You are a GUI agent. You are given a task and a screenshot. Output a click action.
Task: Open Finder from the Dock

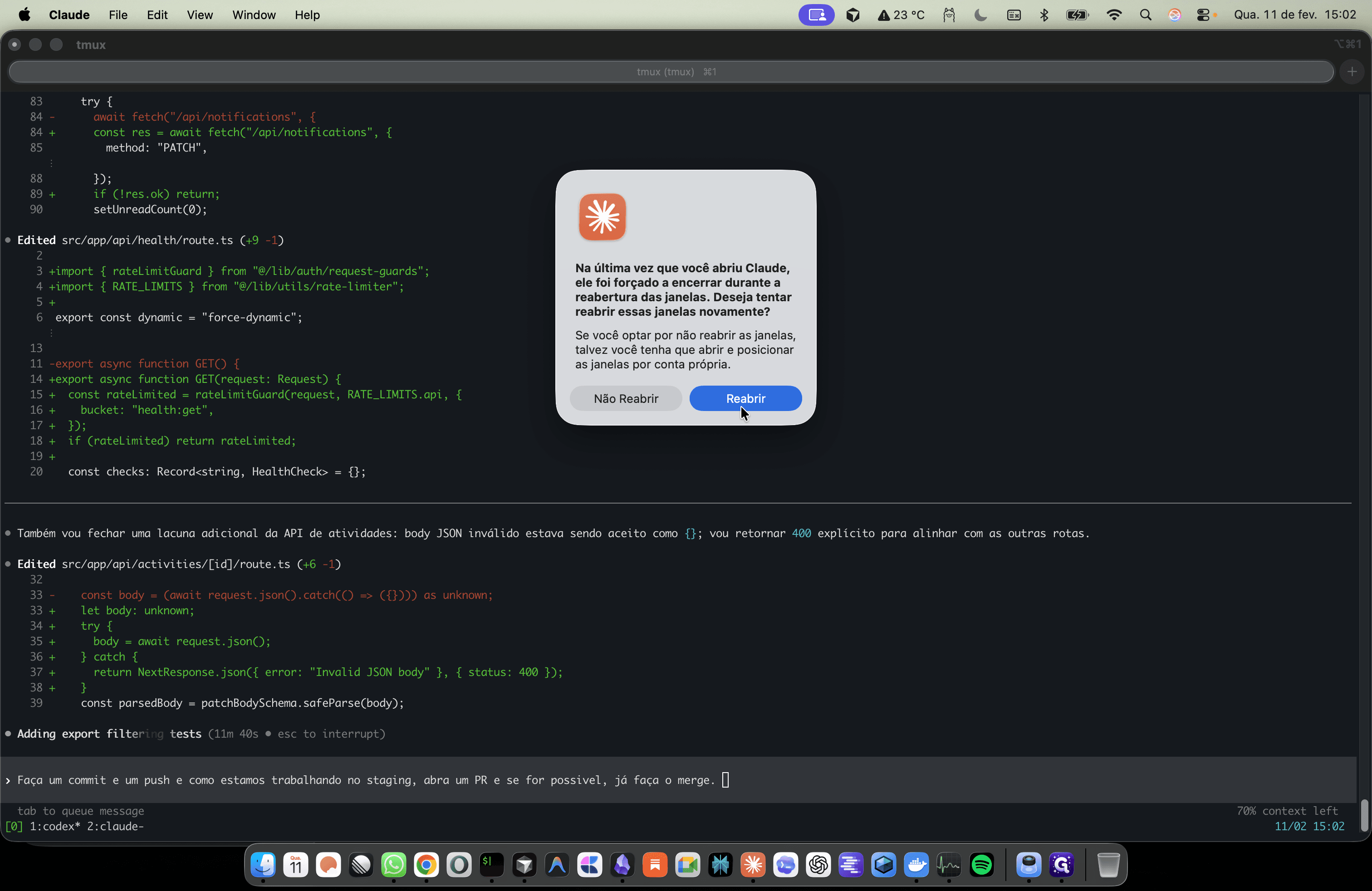pyautogui.click(x=263, y=865)
